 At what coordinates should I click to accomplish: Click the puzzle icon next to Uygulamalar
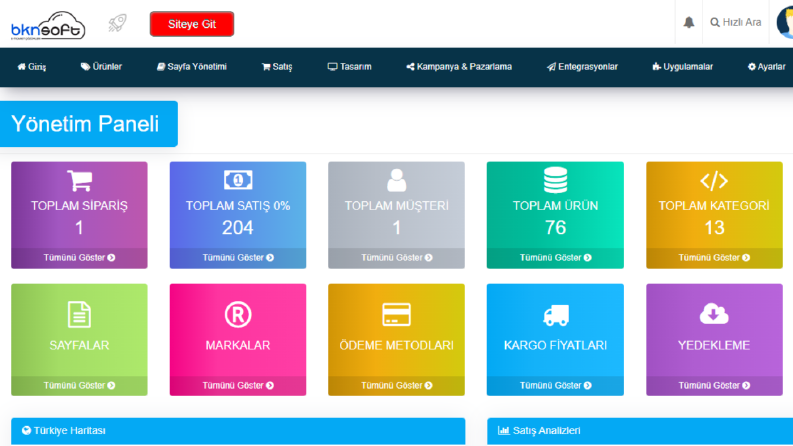click(x=656, y=67)
